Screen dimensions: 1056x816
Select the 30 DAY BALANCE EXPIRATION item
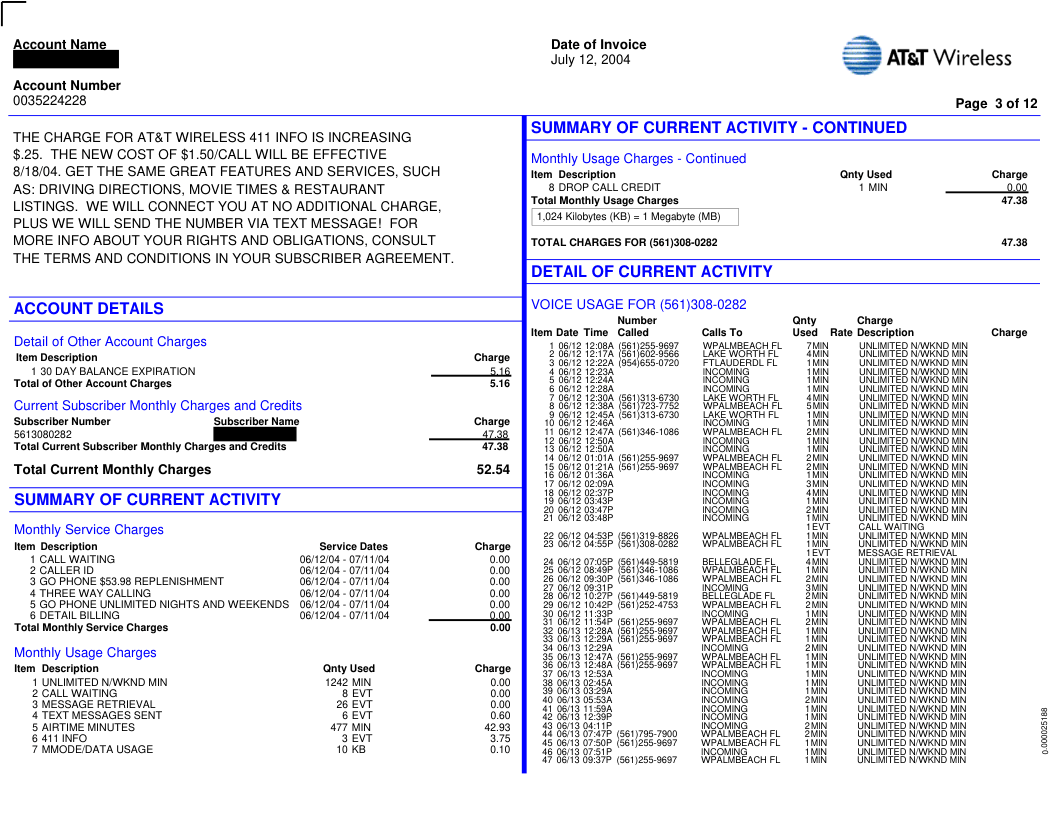(x=112, y=372)
